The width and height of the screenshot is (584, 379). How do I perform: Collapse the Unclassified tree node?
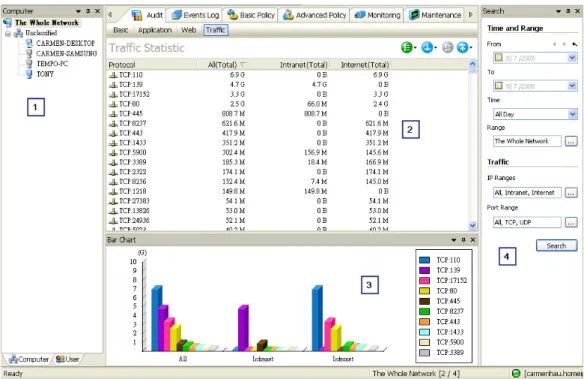tap(8, 34)
